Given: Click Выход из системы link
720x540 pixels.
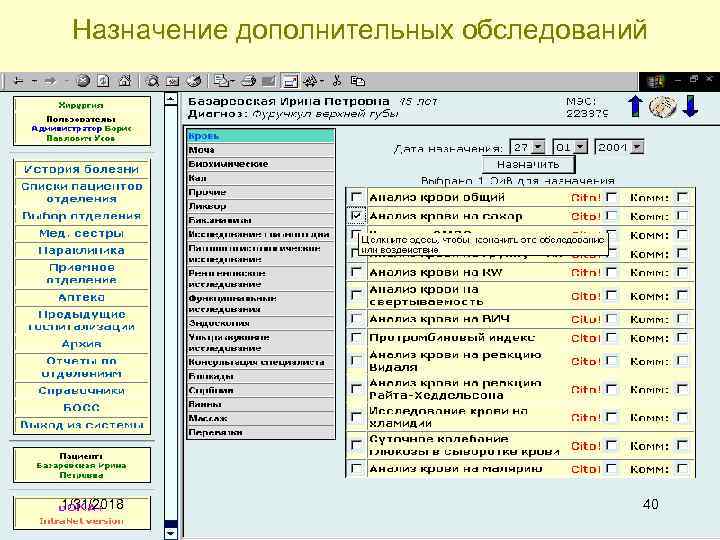Looking at the screenshot, I should pyautogui.click(x=82, y=425).
